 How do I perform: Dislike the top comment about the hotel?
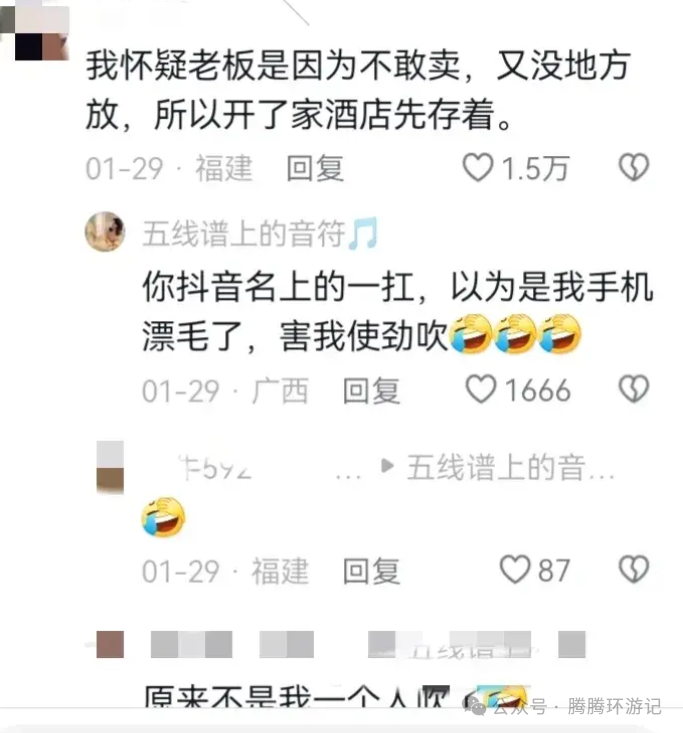pyautogui.click(x=634, y=167)
